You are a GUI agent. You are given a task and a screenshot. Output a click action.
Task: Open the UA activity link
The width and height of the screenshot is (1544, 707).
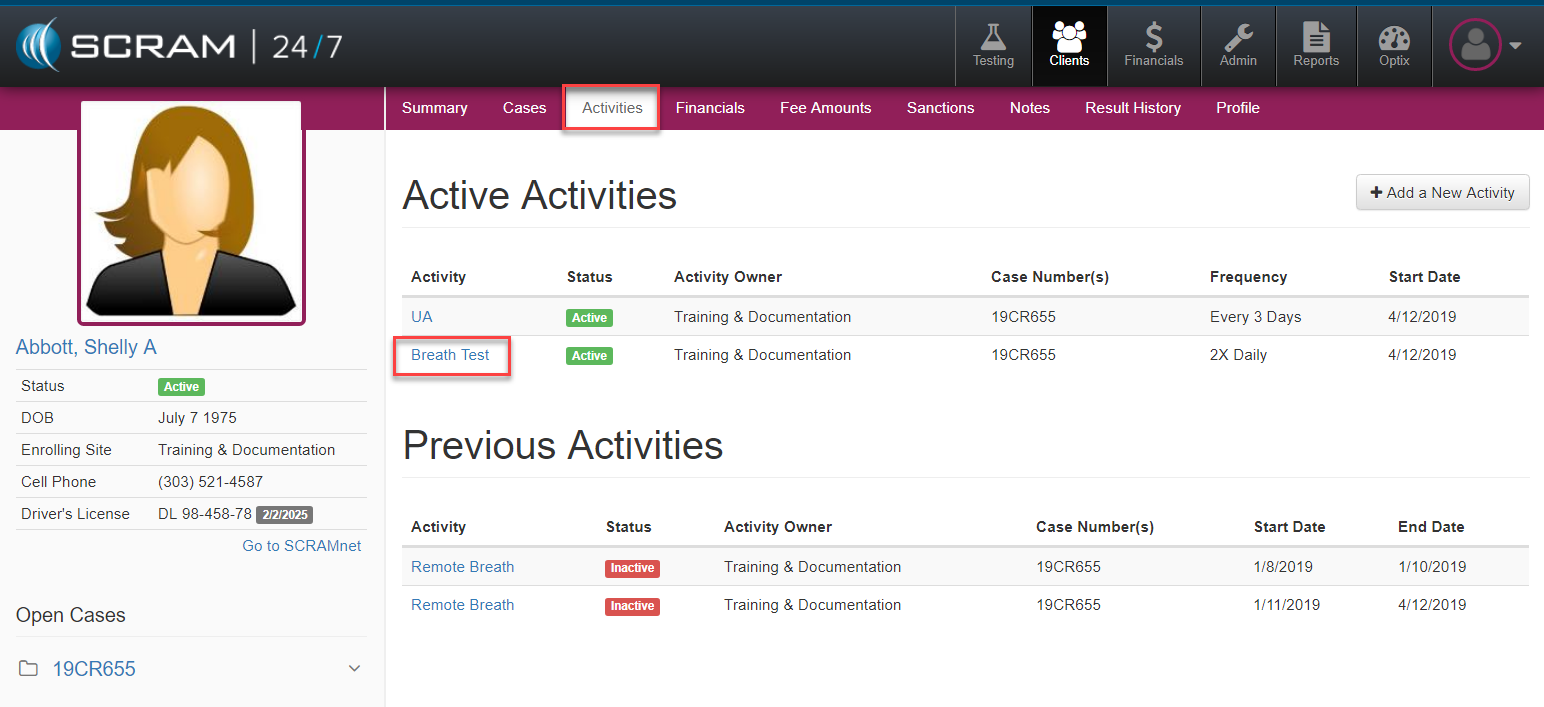click(421, 317)
